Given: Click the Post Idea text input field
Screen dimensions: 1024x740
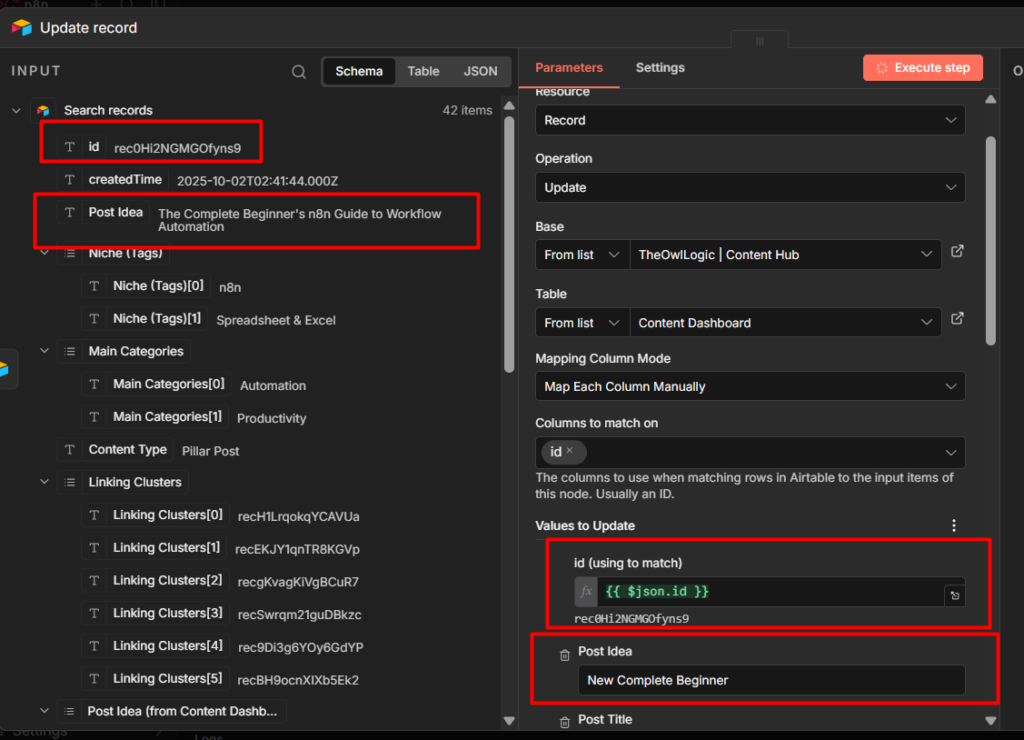Looking at the screenshot, I should (x=770, y=680).
